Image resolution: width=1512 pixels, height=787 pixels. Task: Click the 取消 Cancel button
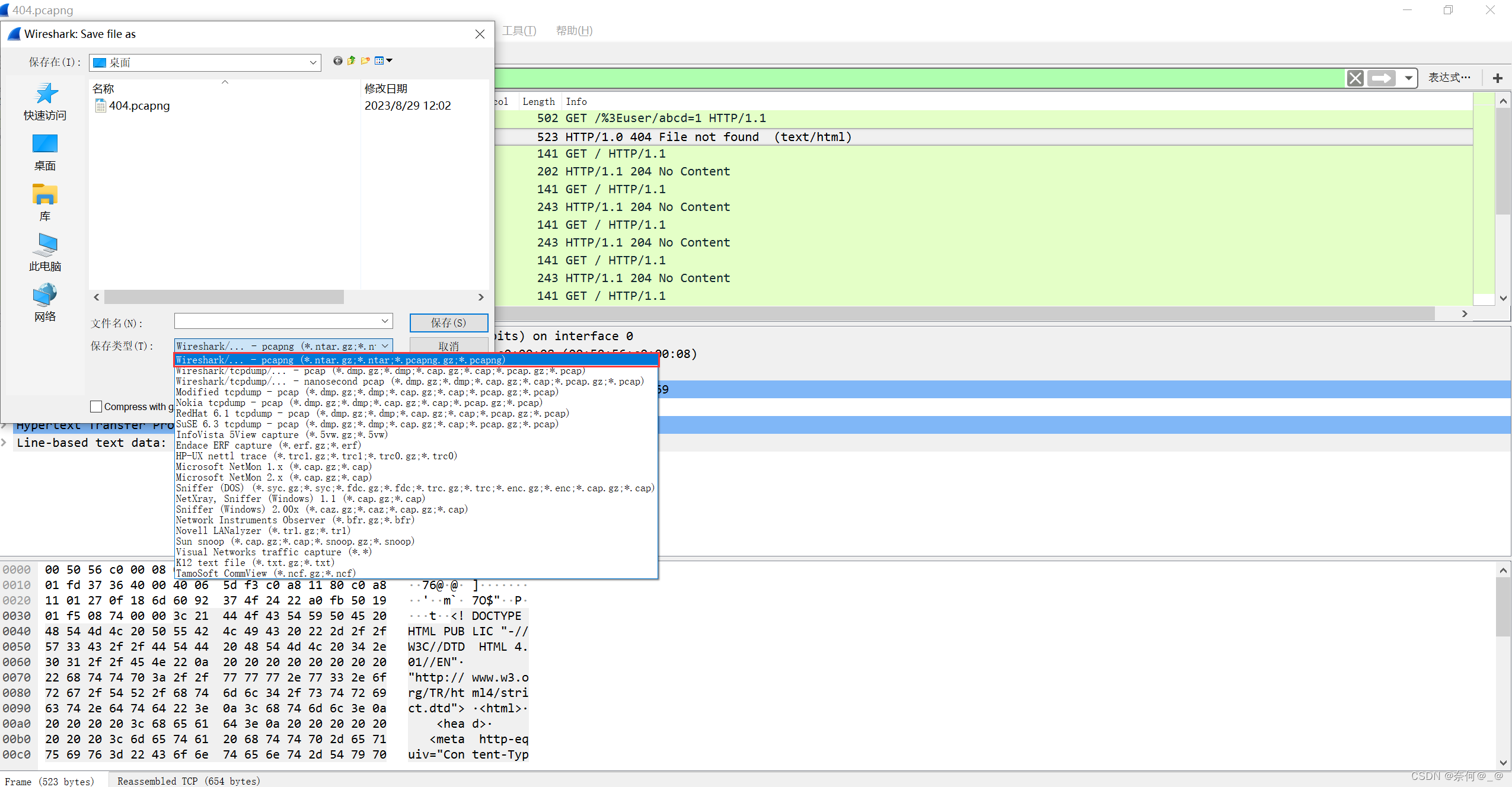click(x=449, y=346)
